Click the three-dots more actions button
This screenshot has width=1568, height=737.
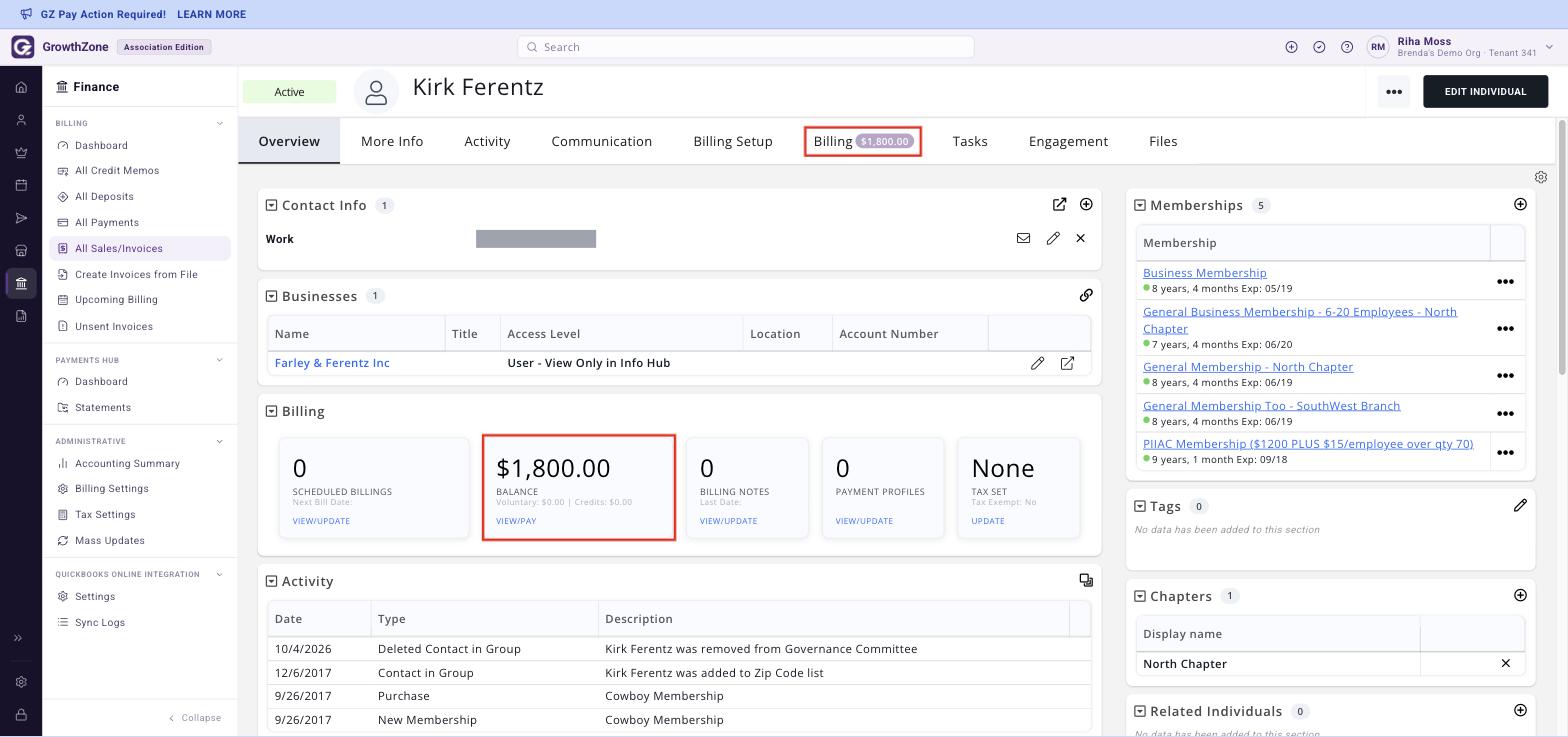pos(1394,92)
